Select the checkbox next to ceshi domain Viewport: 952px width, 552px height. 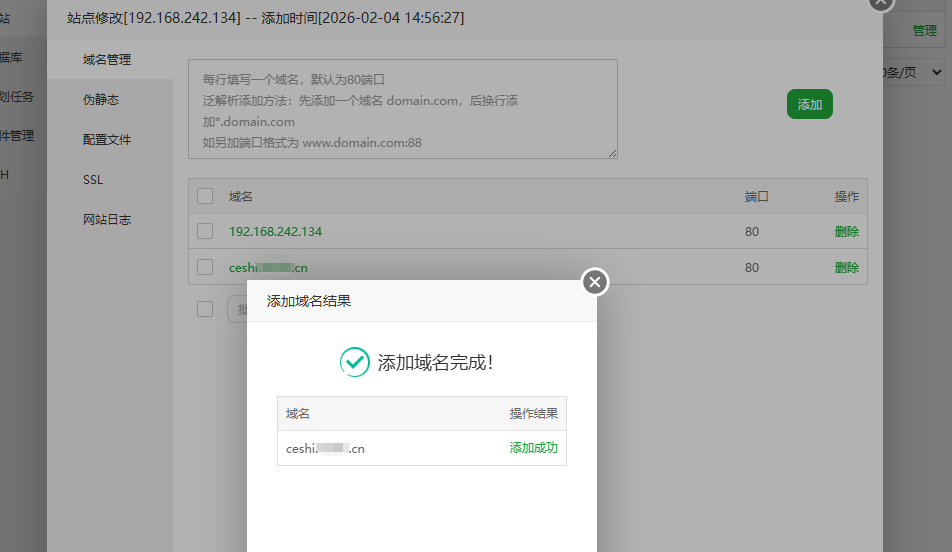tap(205, 267)
